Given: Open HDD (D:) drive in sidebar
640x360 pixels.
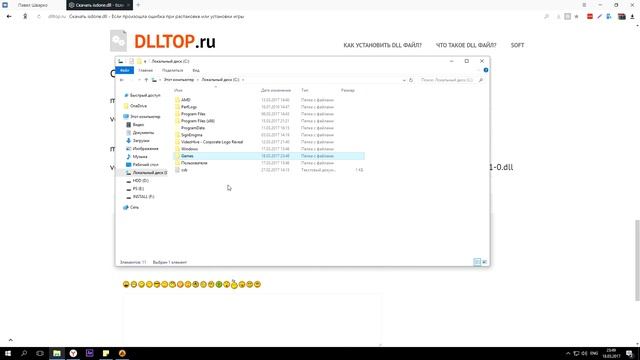Looking at the screenshot, I should click(x=140, y=180).
